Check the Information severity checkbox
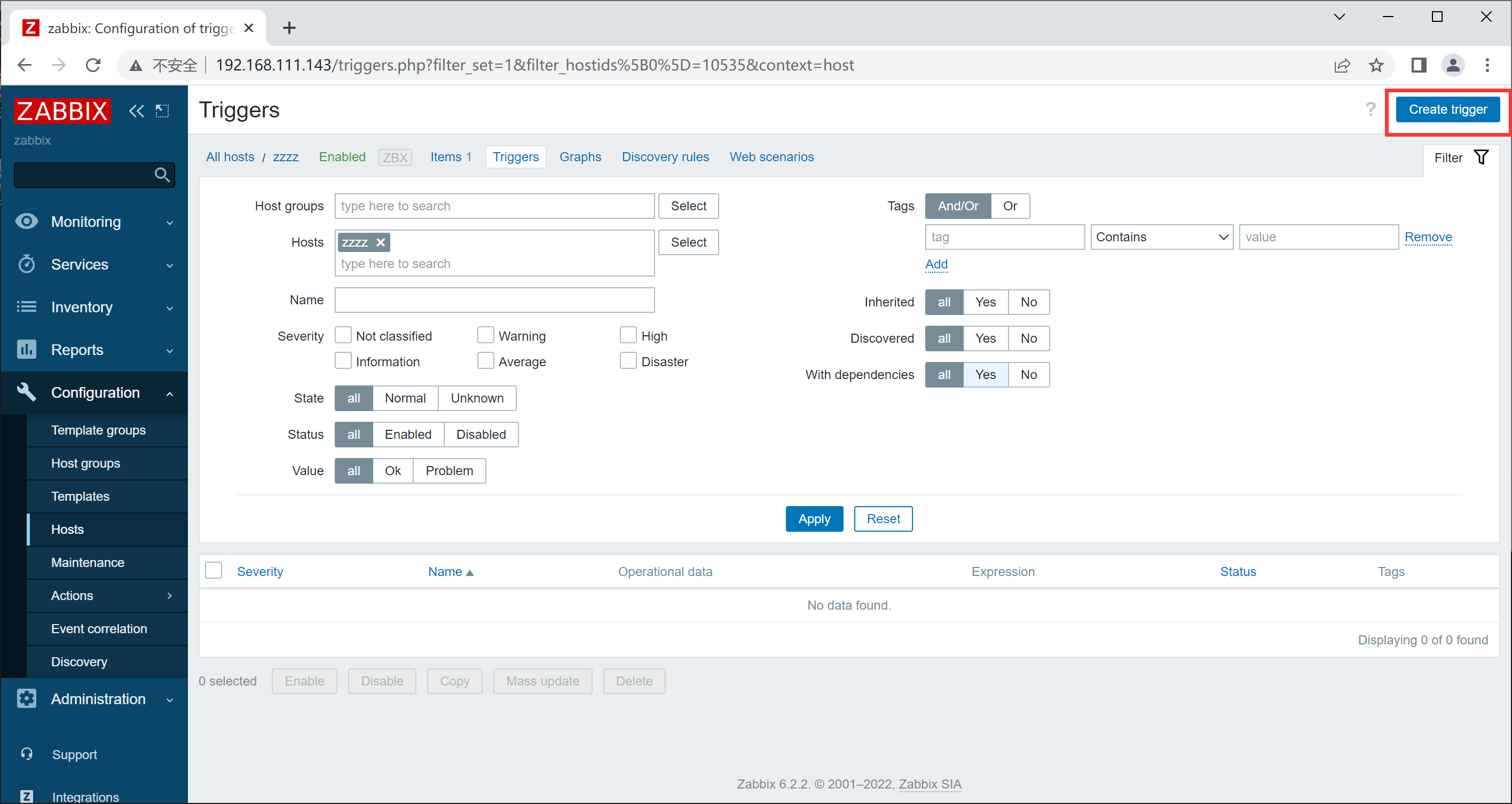The width and height of the screenshot is (1512, 804). (x=343, y=361)
